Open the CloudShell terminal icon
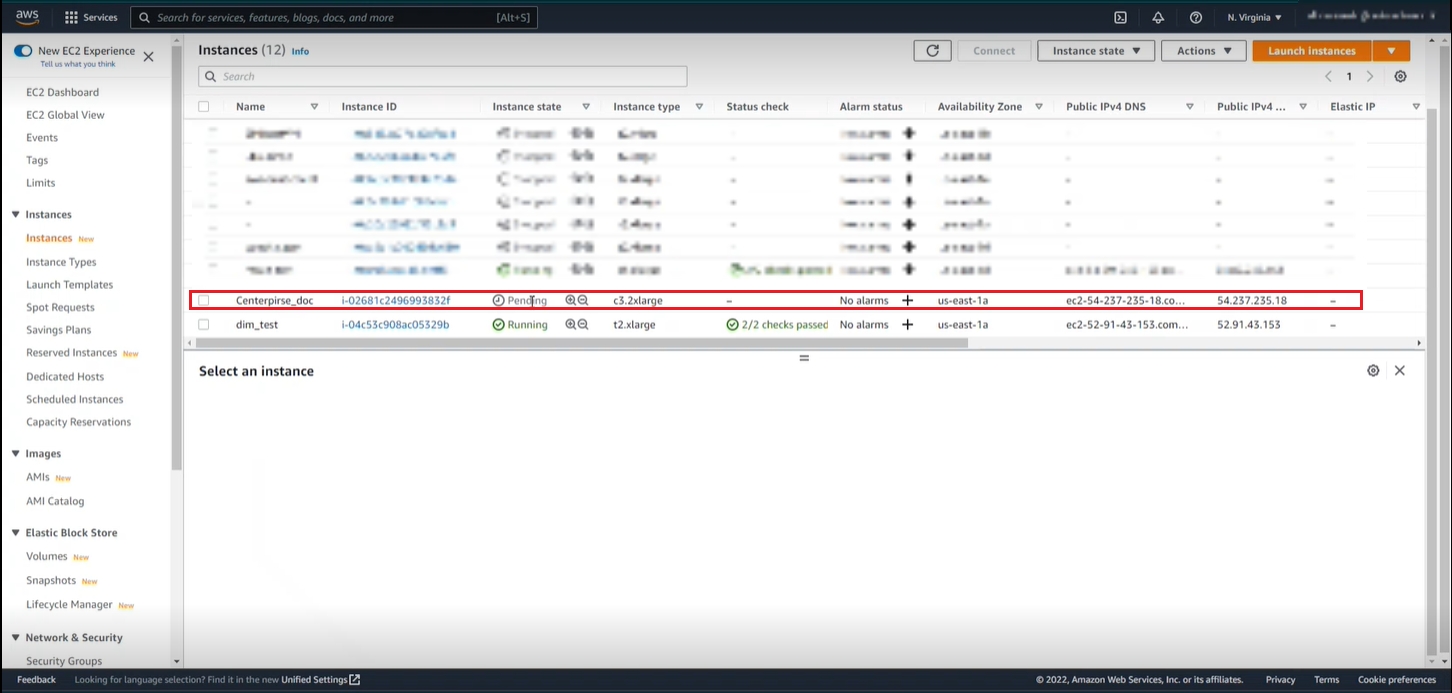Image resolution: width=1452 pixels, height=693 pixels. [x=1121, y=17]
